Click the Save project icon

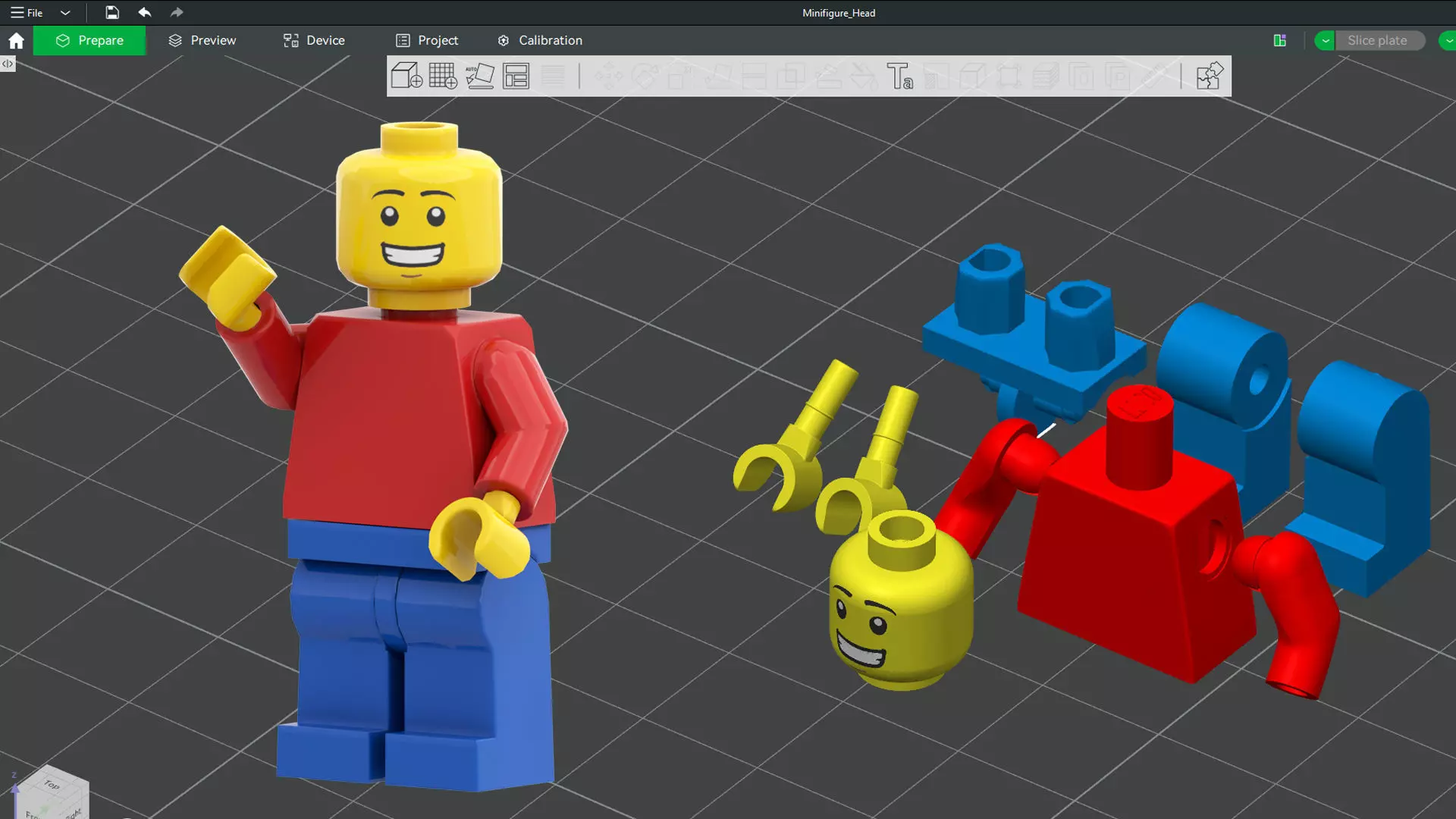112,12
